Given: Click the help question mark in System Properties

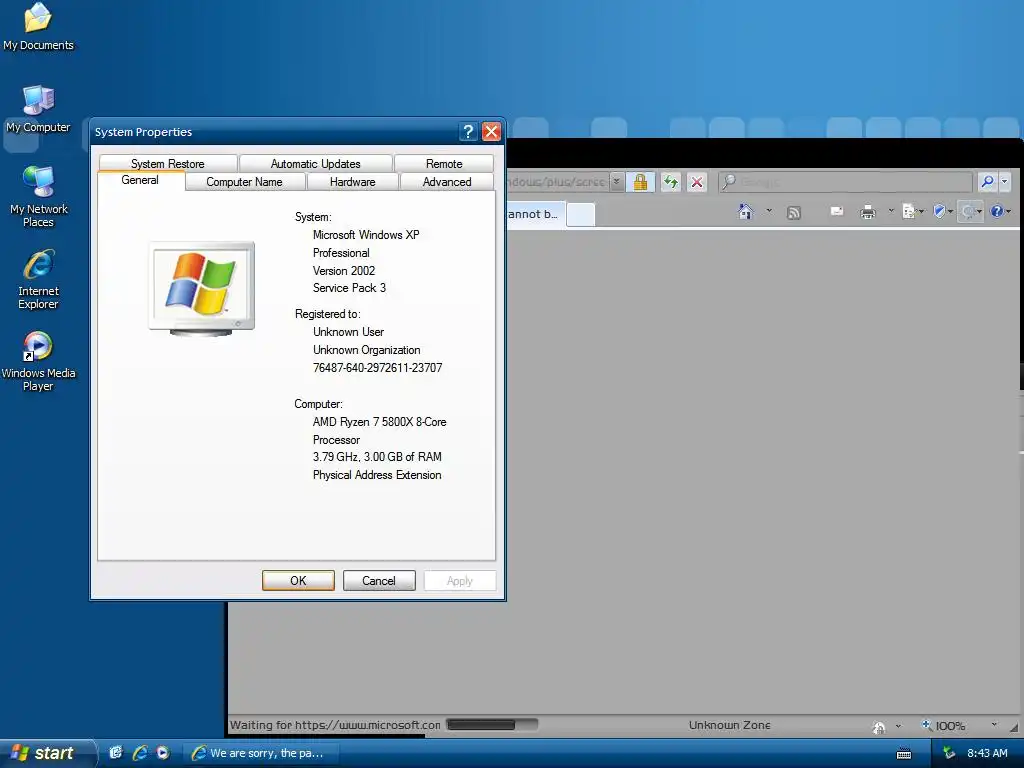Looking at the screenshot, I should pyautogui.click(x=468, y=132).
